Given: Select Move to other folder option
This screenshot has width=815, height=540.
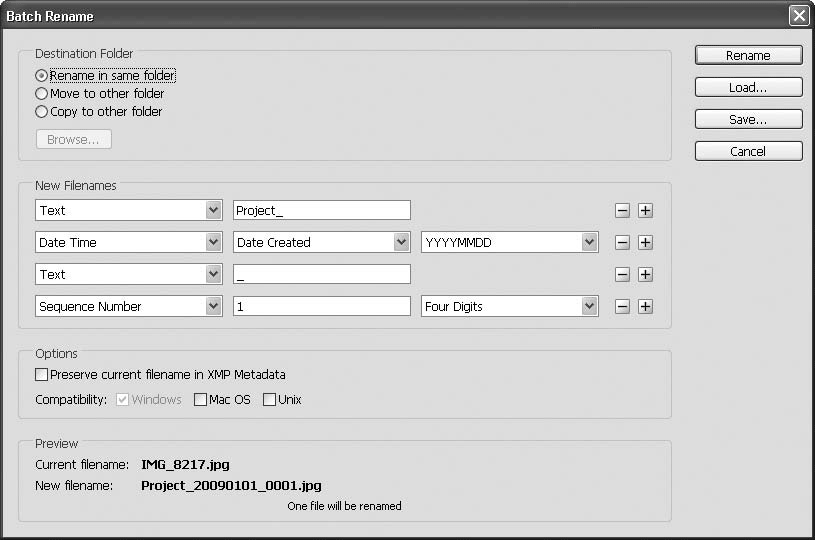Looking at the screenshot, I should click(x=42, y=94).
